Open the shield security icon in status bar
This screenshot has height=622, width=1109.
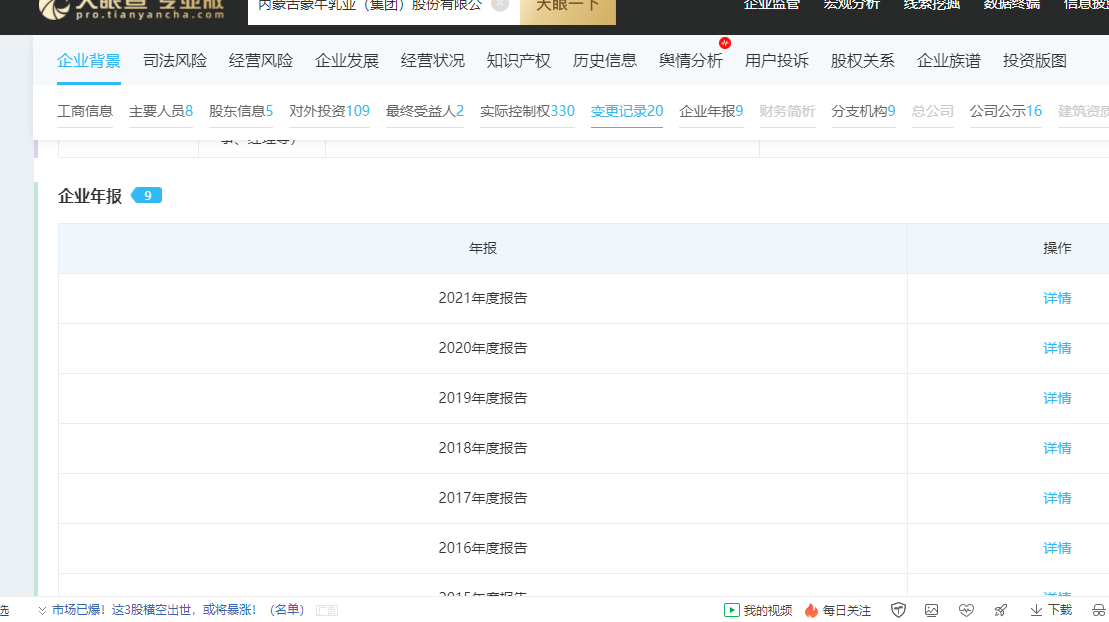(898, 610)
